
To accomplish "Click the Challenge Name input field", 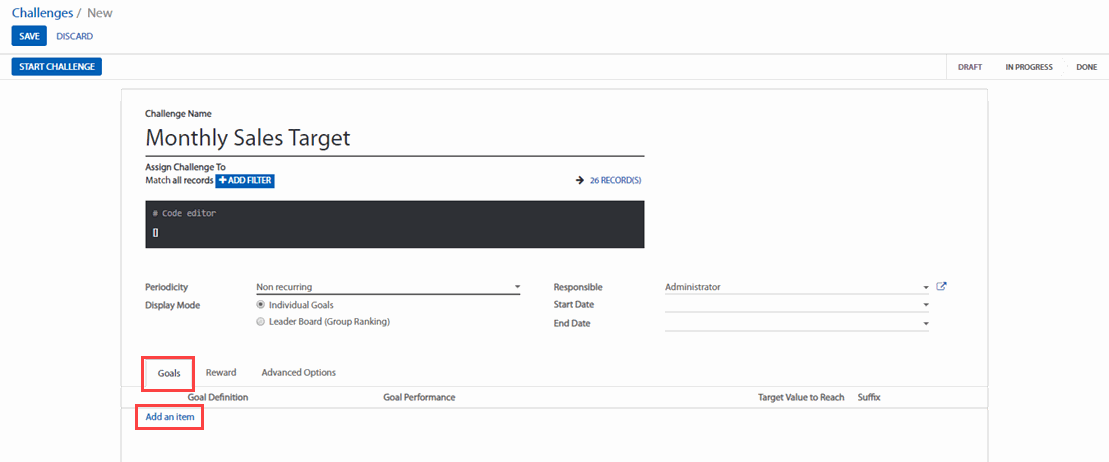I will click(x=394, y=138).
